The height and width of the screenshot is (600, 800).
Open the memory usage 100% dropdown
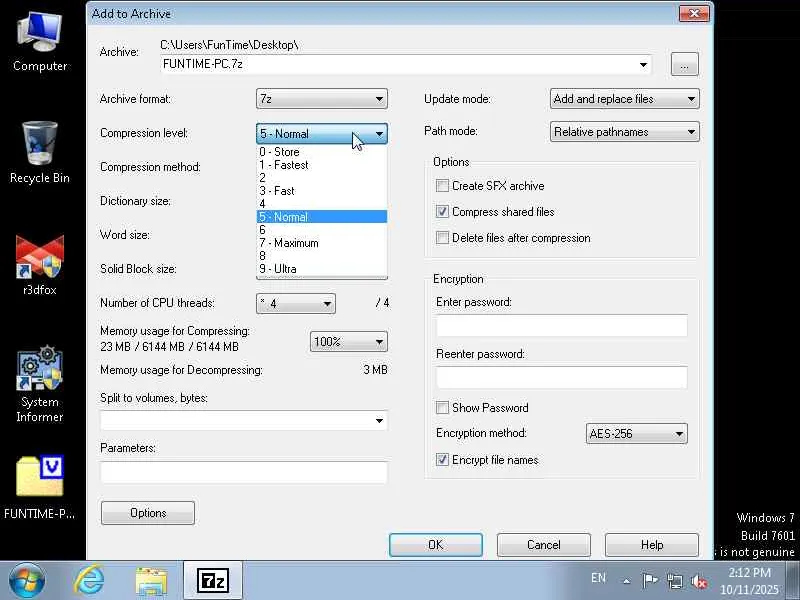click(x=348, y=341)
